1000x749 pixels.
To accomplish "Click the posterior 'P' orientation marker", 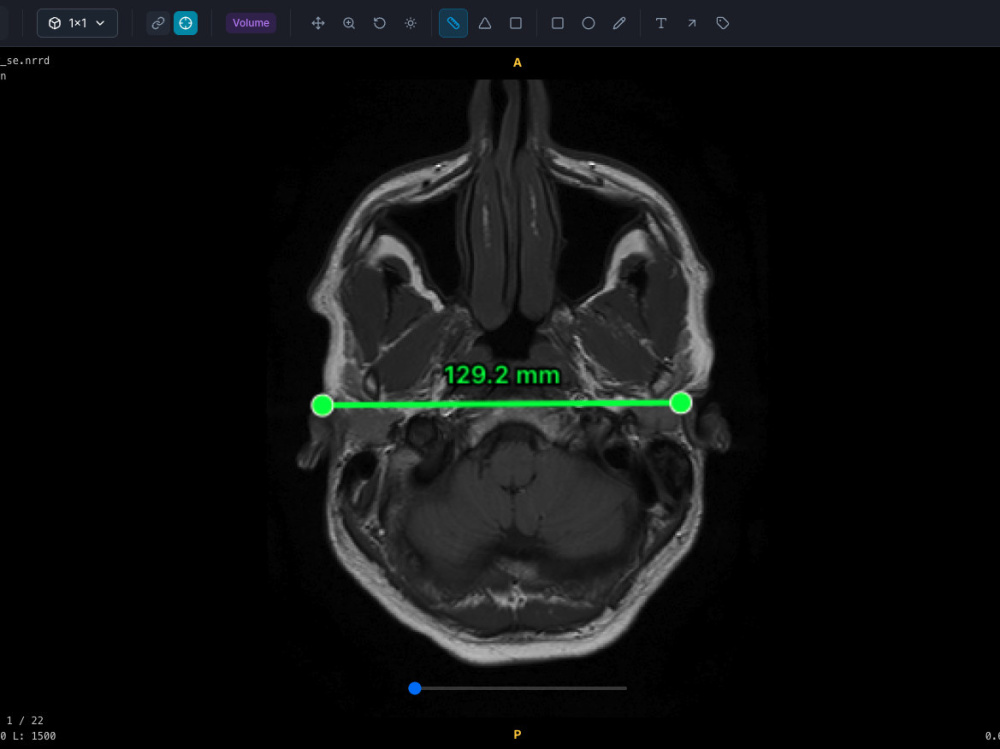I will click(517, 734).
